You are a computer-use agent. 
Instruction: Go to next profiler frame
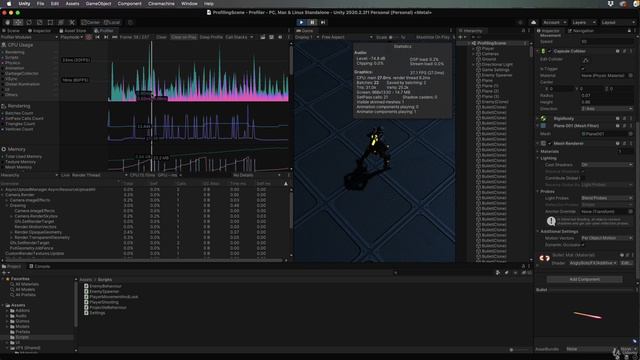point(106,37)
